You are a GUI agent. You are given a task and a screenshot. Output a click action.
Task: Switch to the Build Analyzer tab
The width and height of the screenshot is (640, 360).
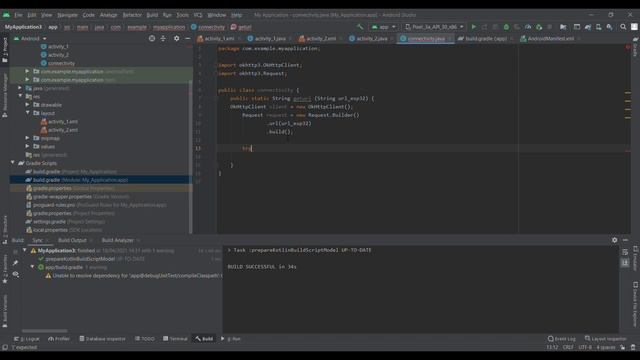pos(118,240)
